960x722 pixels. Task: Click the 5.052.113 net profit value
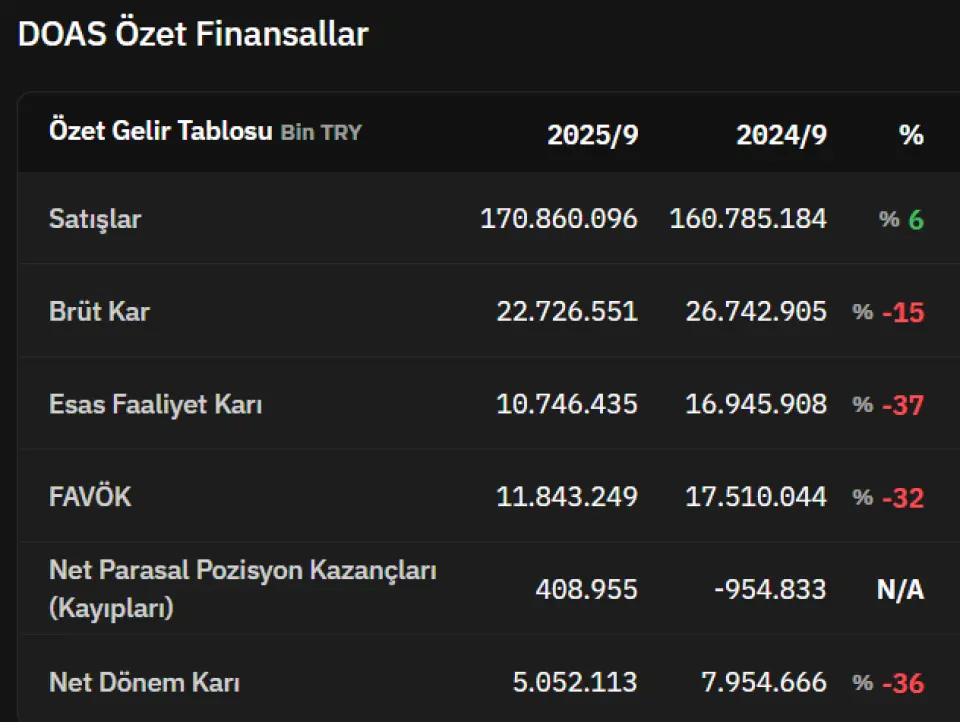574,682
